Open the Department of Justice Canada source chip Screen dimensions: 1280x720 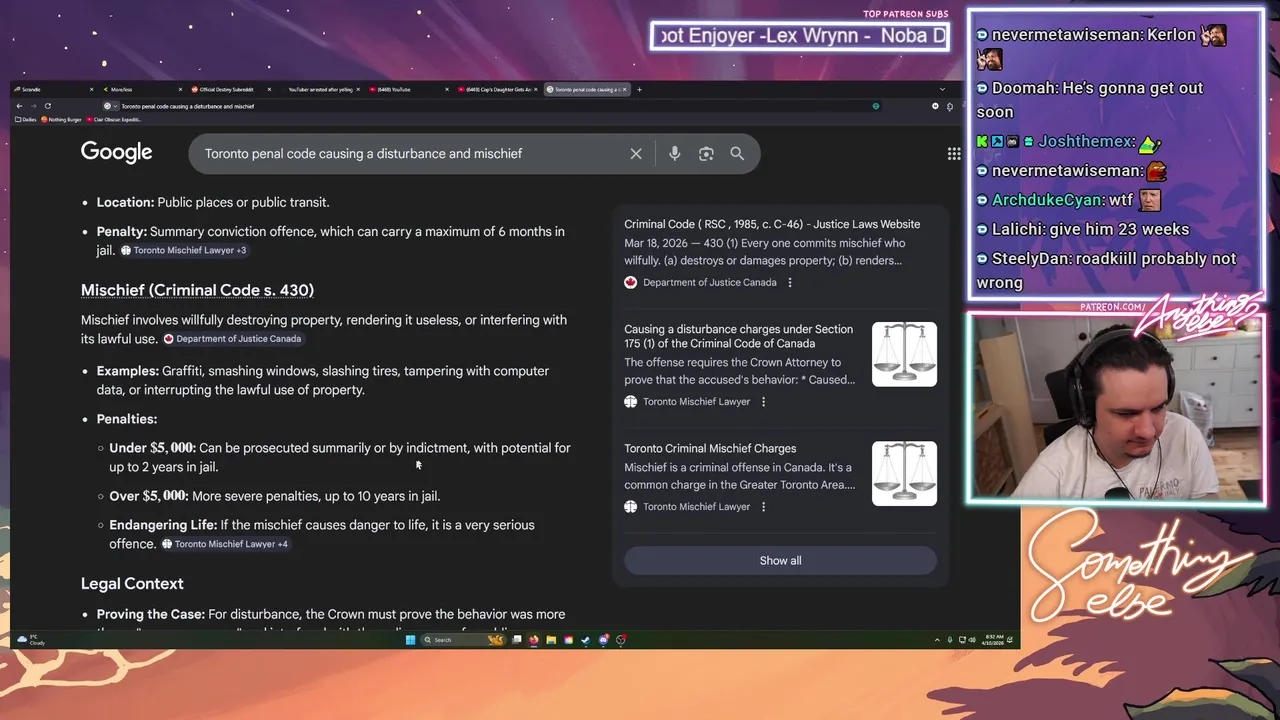point(232,338)
